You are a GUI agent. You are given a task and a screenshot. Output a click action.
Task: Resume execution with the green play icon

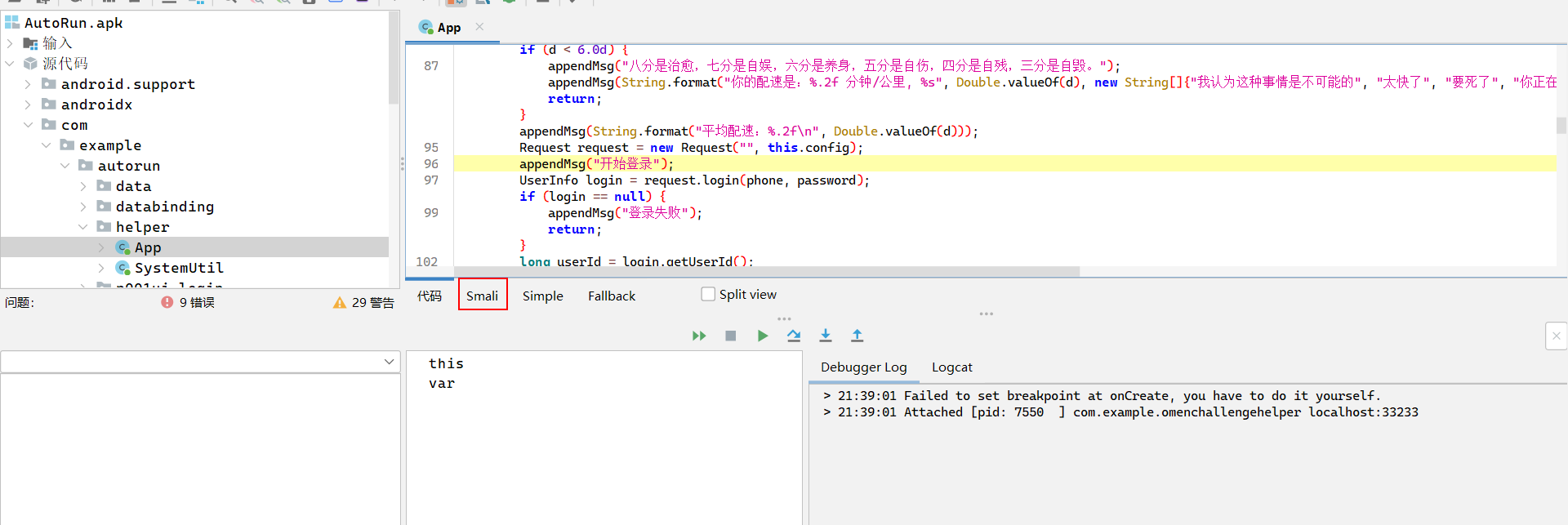(x=763, y=336)
